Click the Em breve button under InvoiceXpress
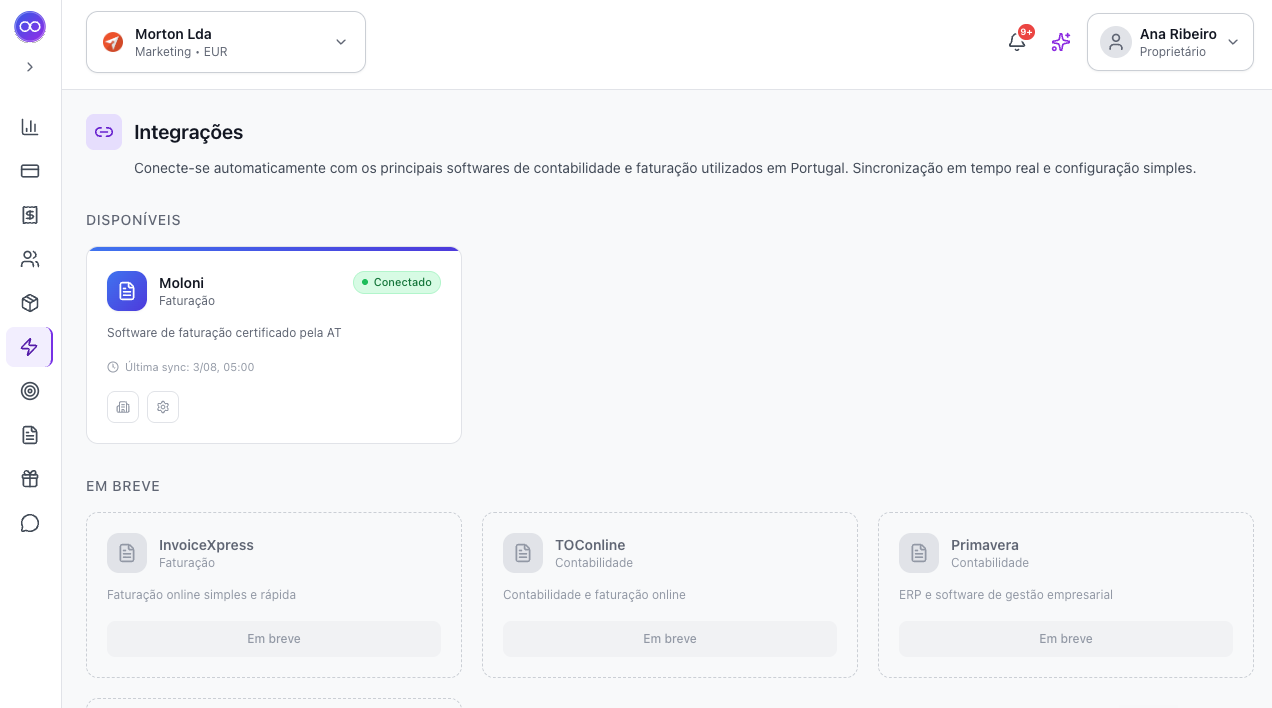Image resolution: width=1272 pixels, height=708 pixels. (x=274, y=639)
